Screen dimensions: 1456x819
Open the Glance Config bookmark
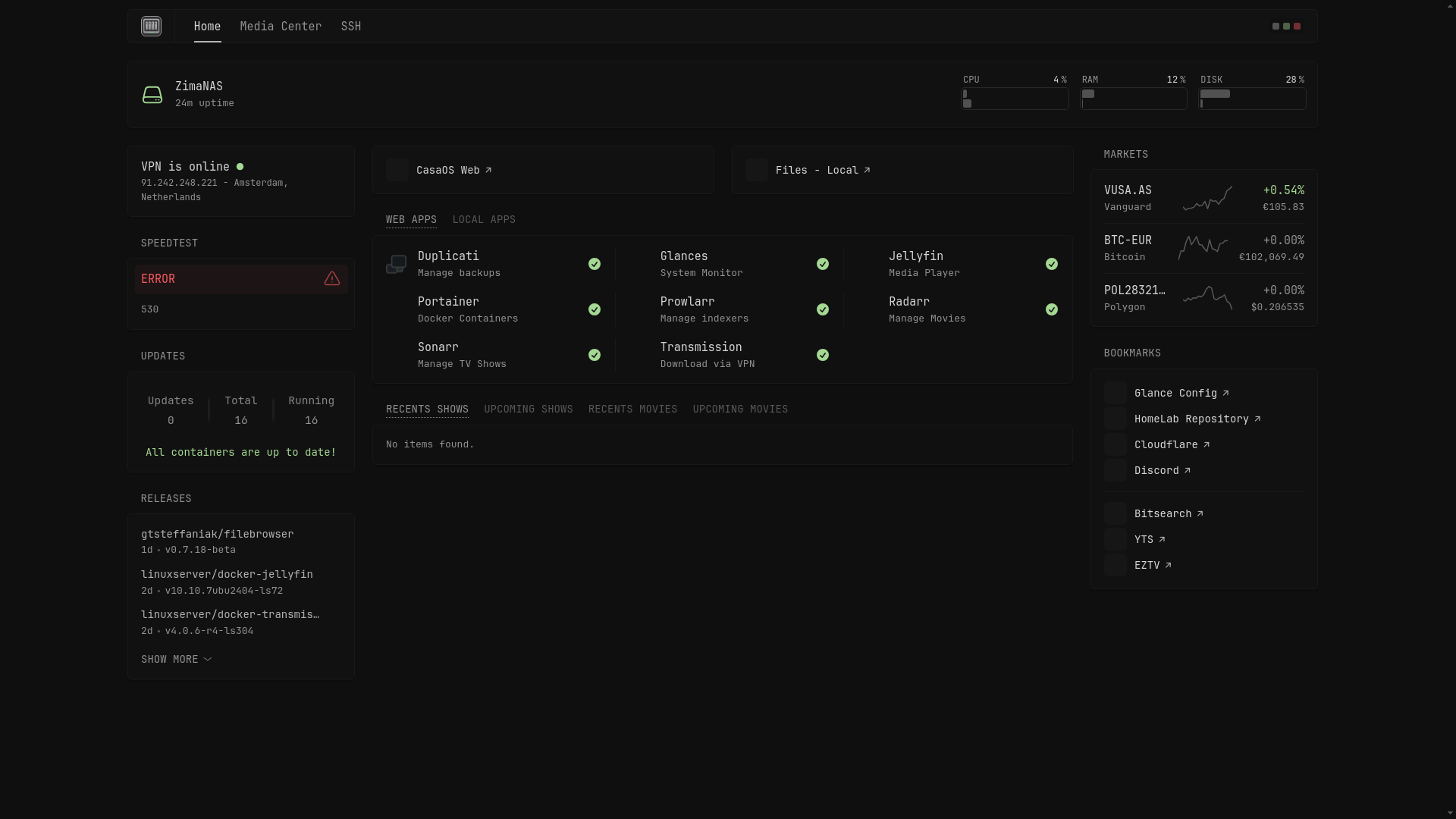1181,393
